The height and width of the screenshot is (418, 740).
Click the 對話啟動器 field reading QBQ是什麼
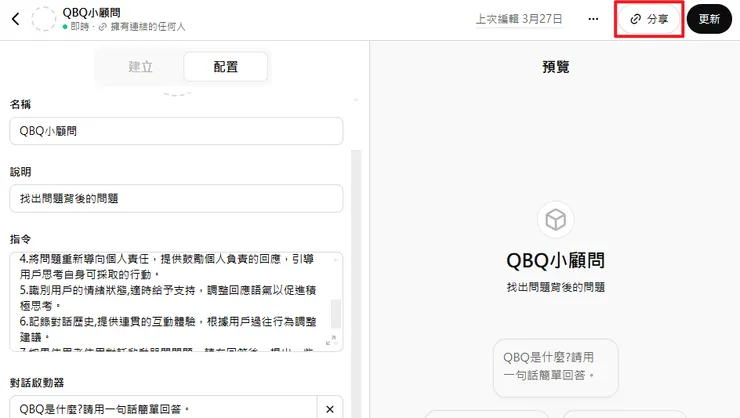pyautogui.click(x=163, y=408)
